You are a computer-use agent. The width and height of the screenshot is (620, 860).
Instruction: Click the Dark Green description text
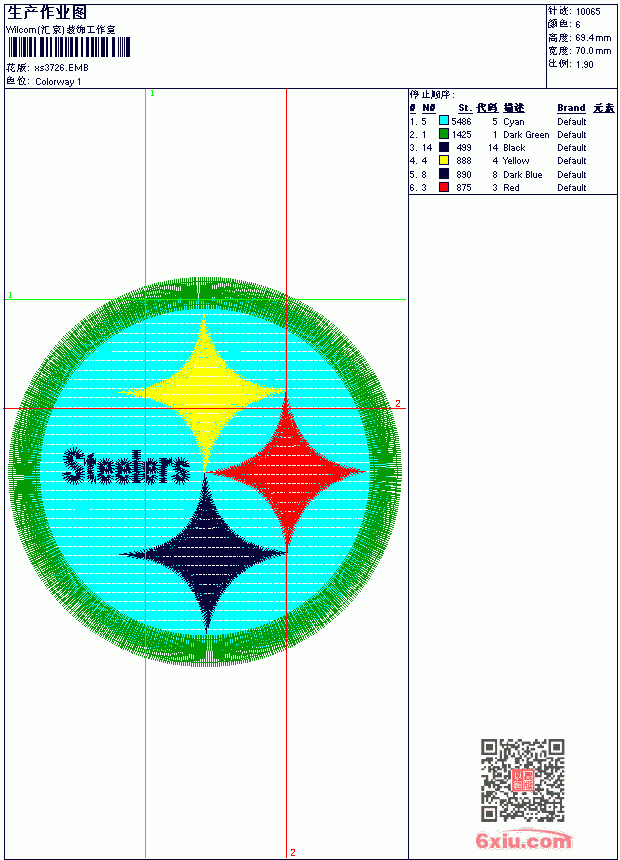pyautogui.click(x=526, y=135)
